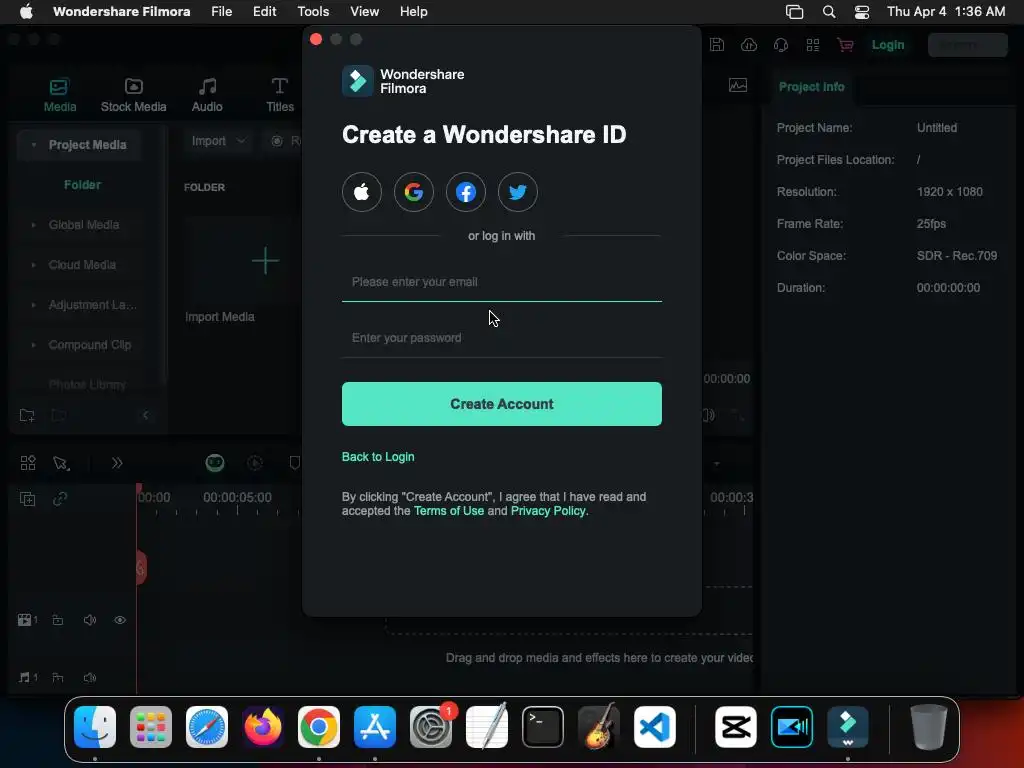Open the shopping cart icon

coord(845,44)
